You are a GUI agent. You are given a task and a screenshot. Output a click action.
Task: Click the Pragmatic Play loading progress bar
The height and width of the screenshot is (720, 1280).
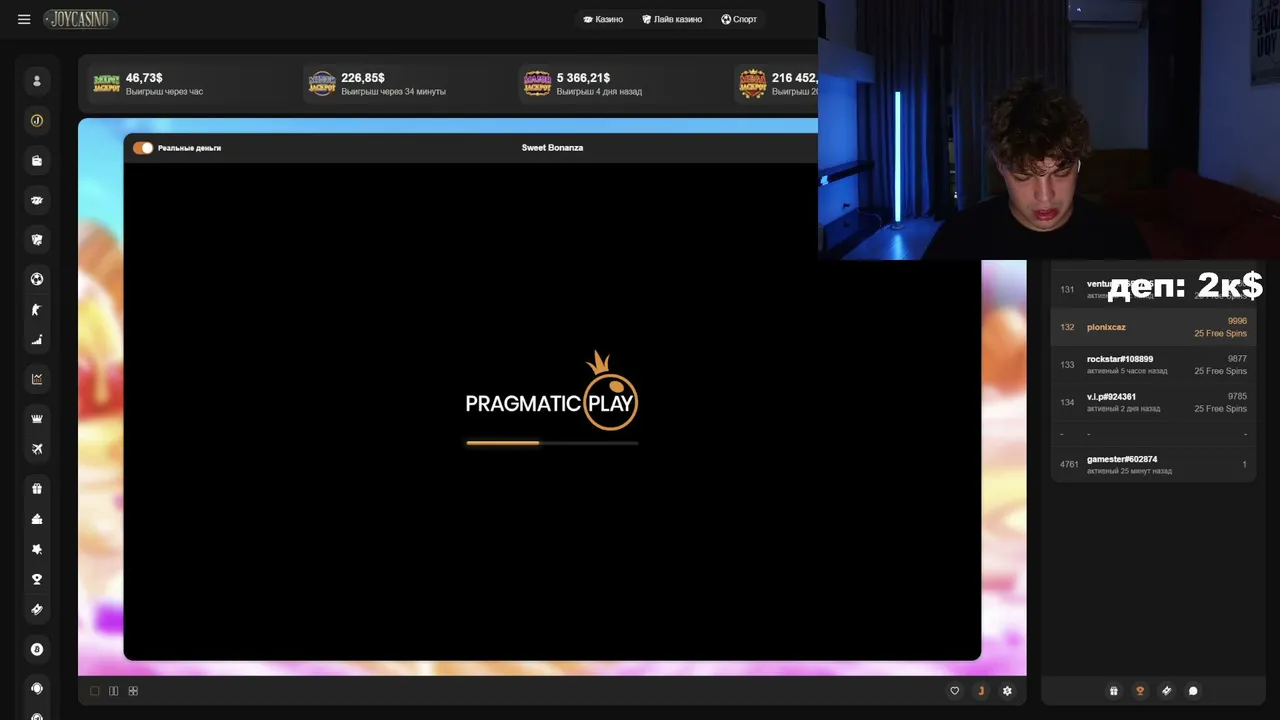pos(552,442)
